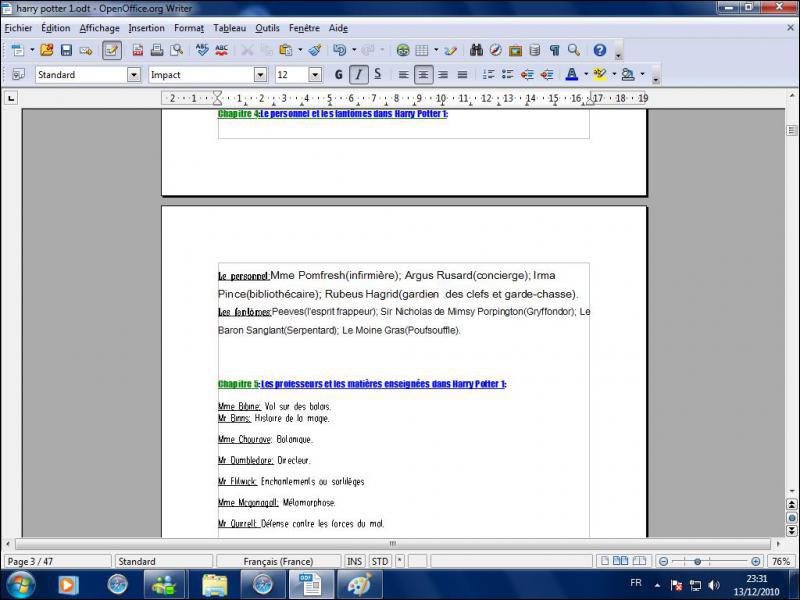Open the font size dropdown
The width and height of the screenshot is (800, 600).
315,75
